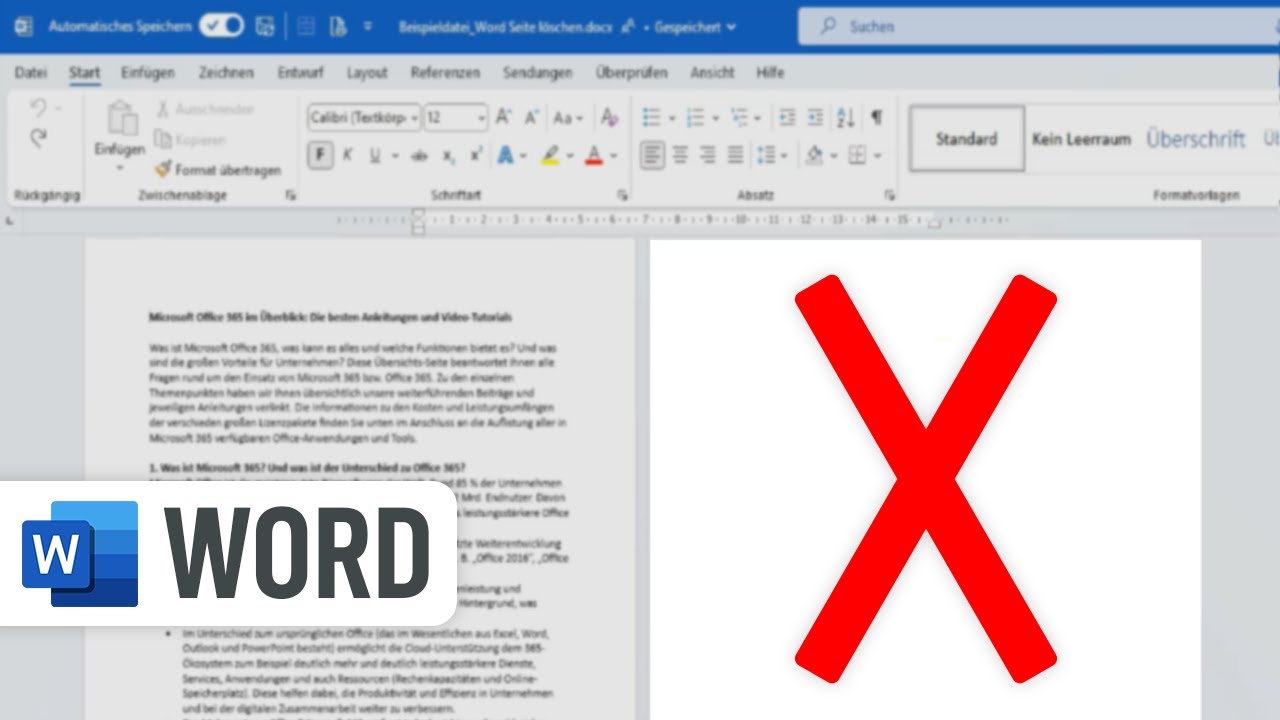Screen dimensions: 1280x720
Task: Apply the yellow text highlight color
Action: pyautogui.click(x=550, y=155)
